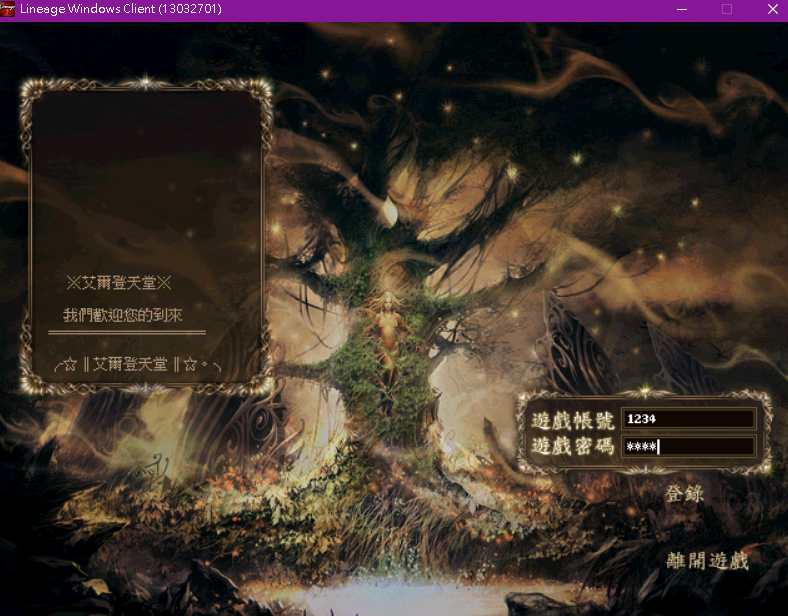Click the 遊戲密碼 label
The height and width of the screenshot is (616, 788).
tap(572, 446)
